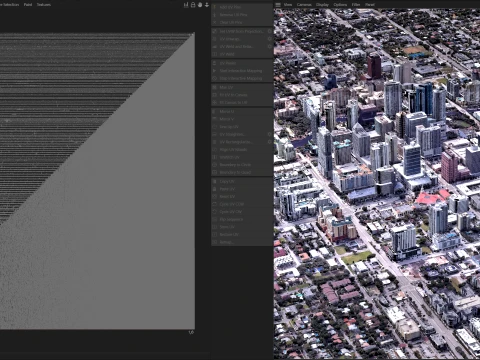Viewport: 480px width, 360px height.
Task: Choose the Store UV command
Action: click(x=242, y=227)
